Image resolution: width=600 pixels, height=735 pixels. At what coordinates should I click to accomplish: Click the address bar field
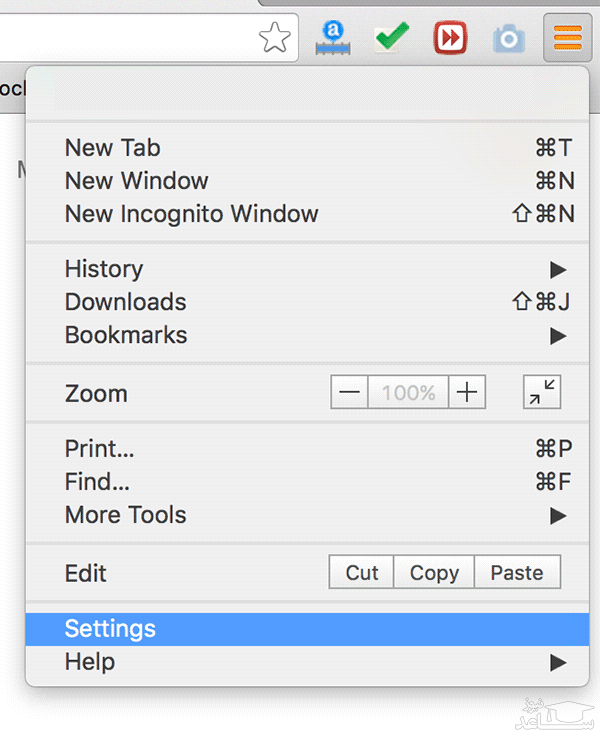coord(120,39)
